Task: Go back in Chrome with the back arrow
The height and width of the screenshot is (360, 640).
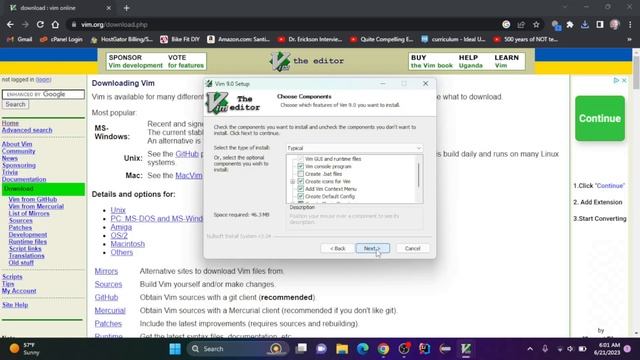Action: pyautogui.click(x=10, y=24)
